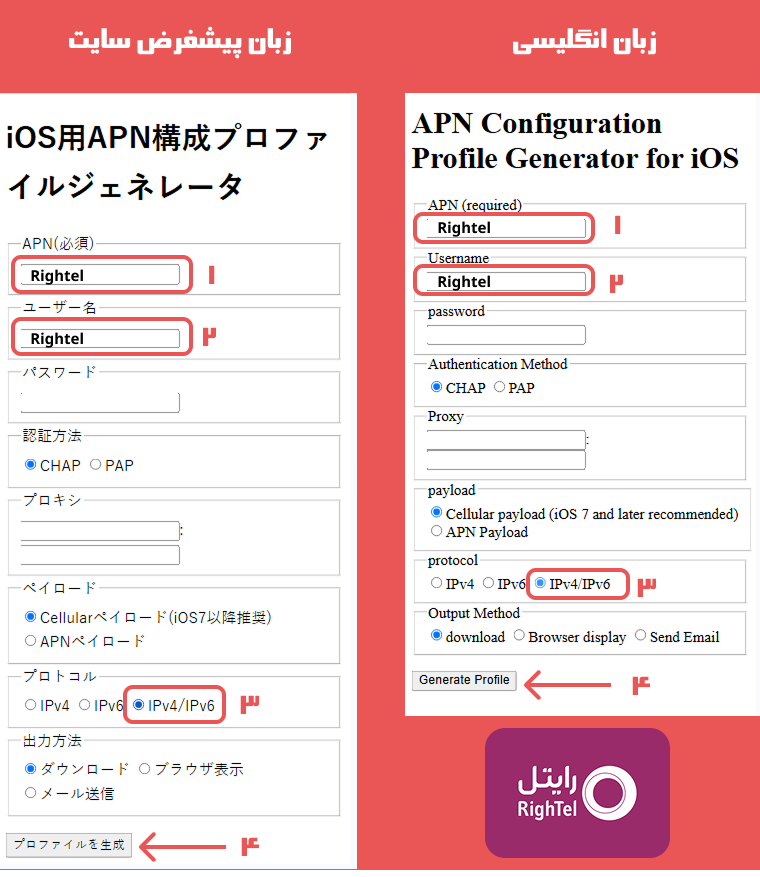
Task: Click the パスワード input field
Action: click(100, 403)
